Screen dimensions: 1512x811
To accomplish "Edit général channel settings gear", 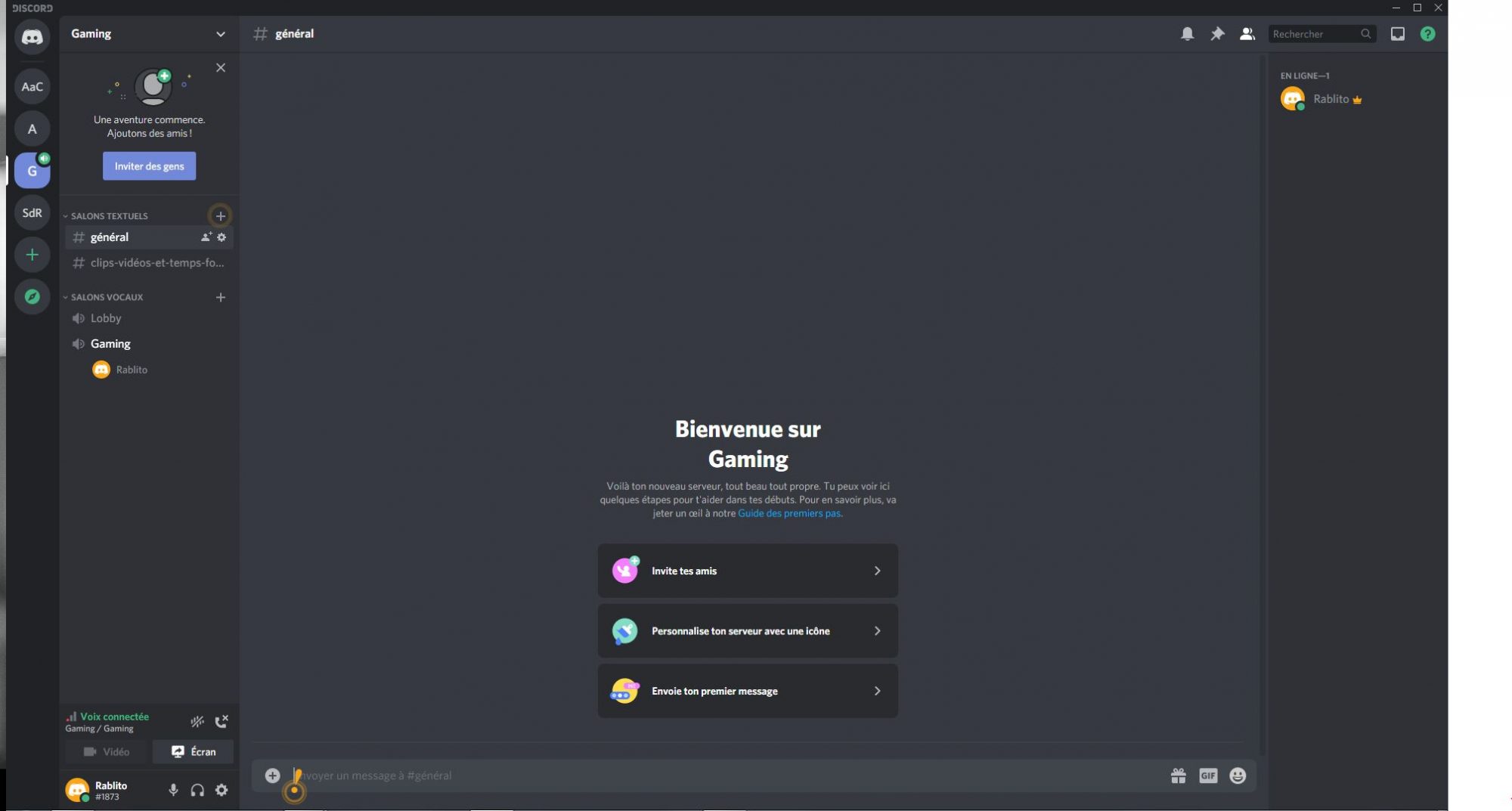I will pyautogui.click(x=222, y=237).
